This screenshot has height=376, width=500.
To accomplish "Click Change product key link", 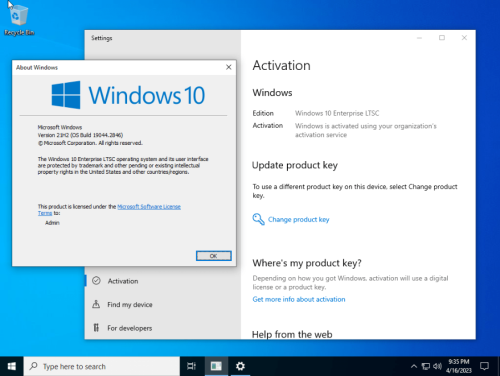I will 299,219.
